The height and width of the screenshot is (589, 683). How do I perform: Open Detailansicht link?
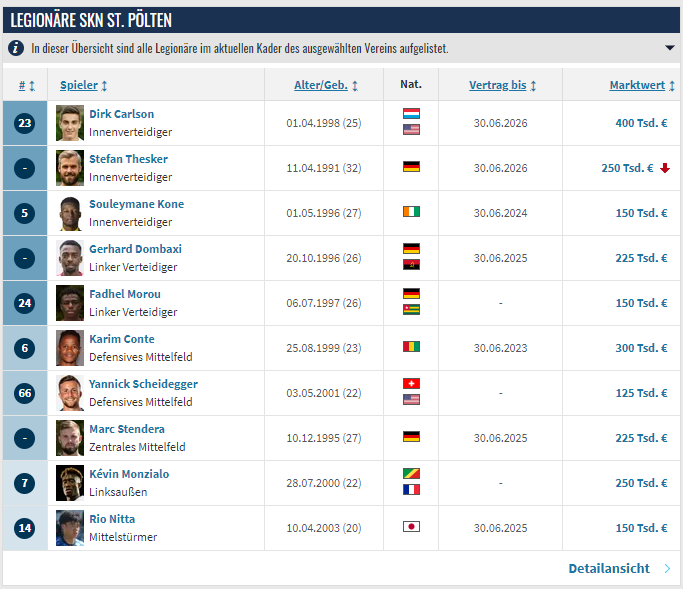[x=608, y=568]
